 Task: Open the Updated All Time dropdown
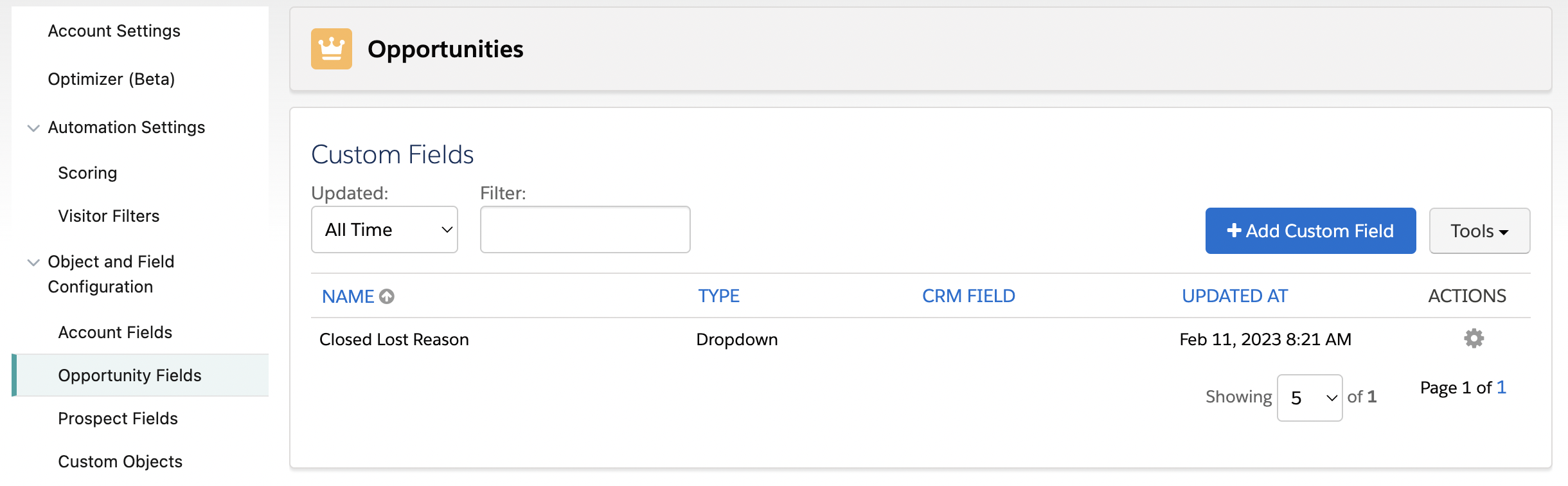(x=384, y=230)
